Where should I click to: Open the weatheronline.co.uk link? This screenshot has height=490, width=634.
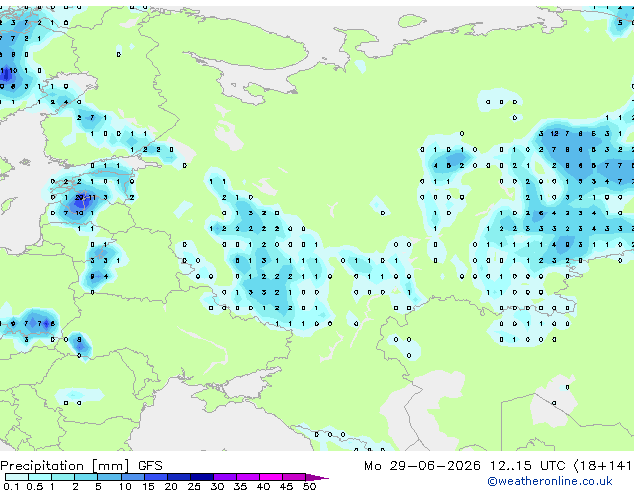[549, 481]
